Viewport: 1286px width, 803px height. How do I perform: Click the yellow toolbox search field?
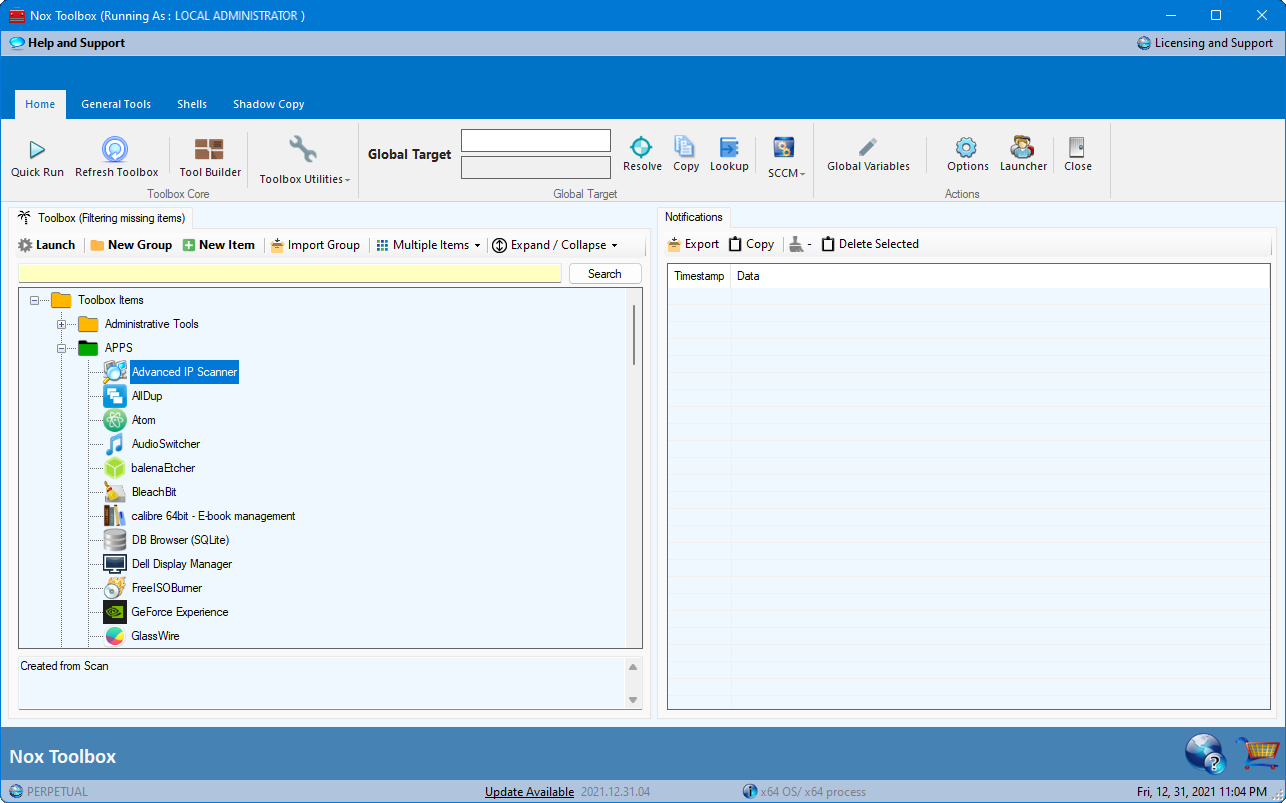290,274
